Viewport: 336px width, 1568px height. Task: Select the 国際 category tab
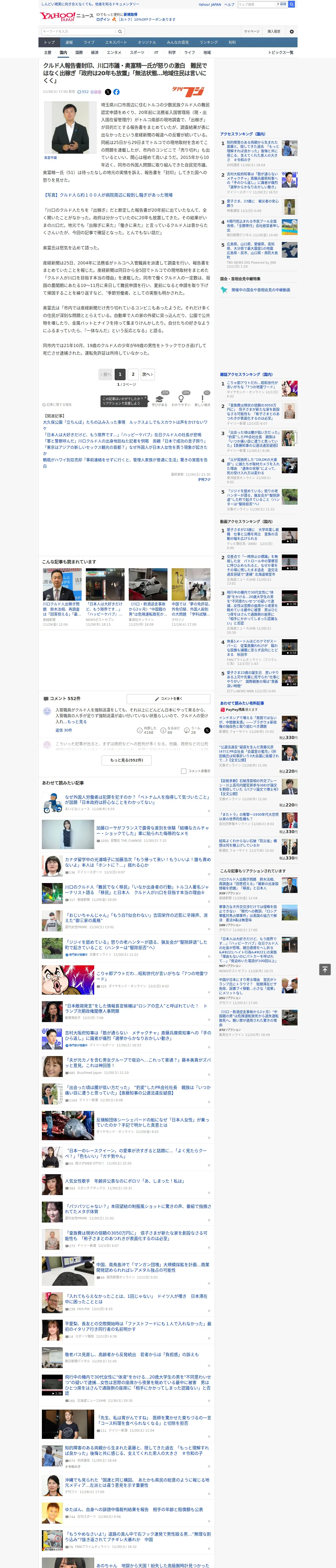coord(79,52)
